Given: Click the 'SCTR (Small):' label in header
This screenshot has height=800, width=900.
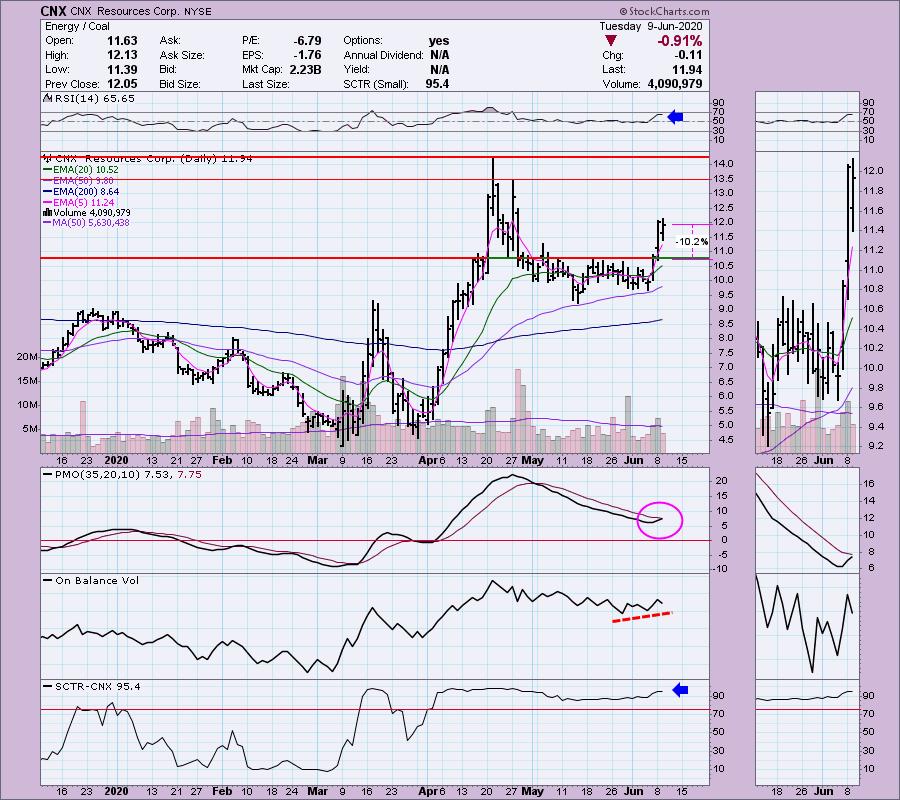Looking at the screenshot, I should (376, 84).
